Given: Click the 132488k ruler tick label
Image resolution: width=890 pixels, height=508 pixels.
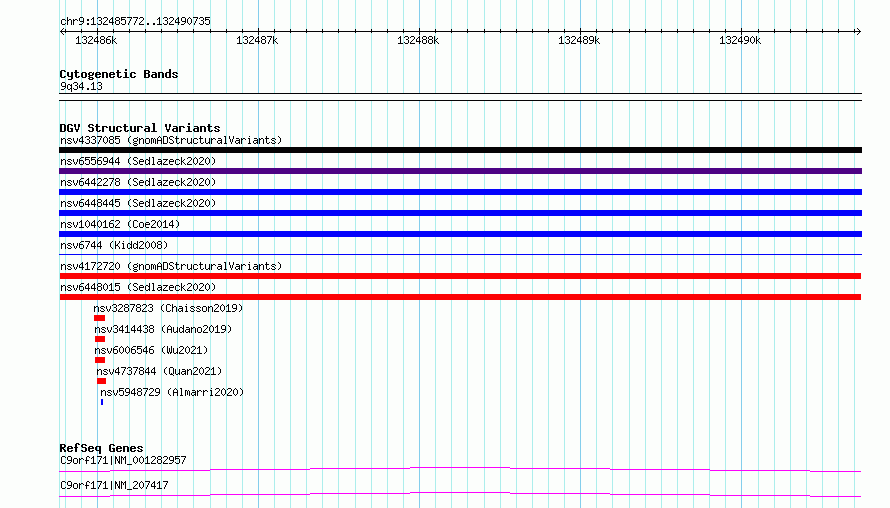Looking at the screenshot, I should point(418,40).
